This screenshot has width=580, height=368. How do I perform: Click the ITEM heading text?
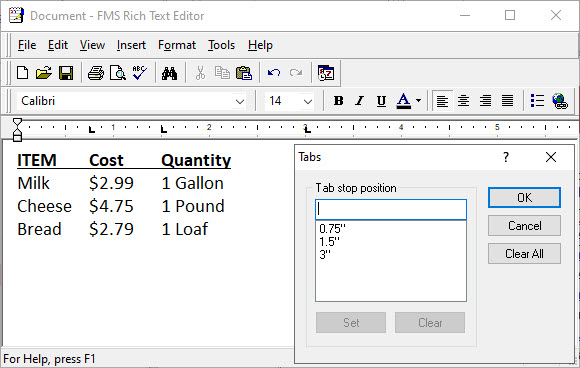click(x=37, y=161)
